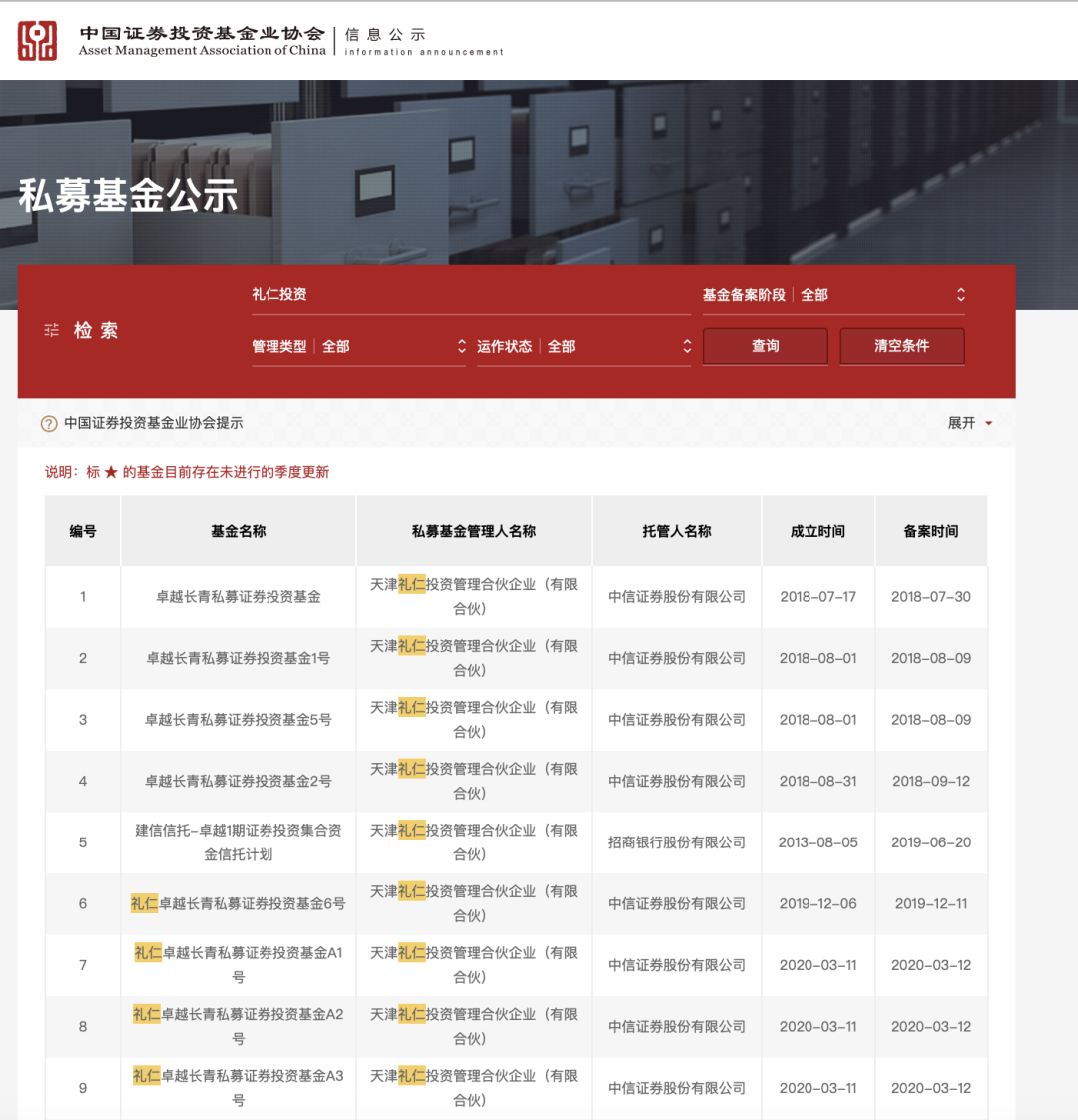Open fund 礼仁卓越长青私募证券投资基金A1号
The height and width of the screenshot is (1120, 1078).
pos(238,965)
